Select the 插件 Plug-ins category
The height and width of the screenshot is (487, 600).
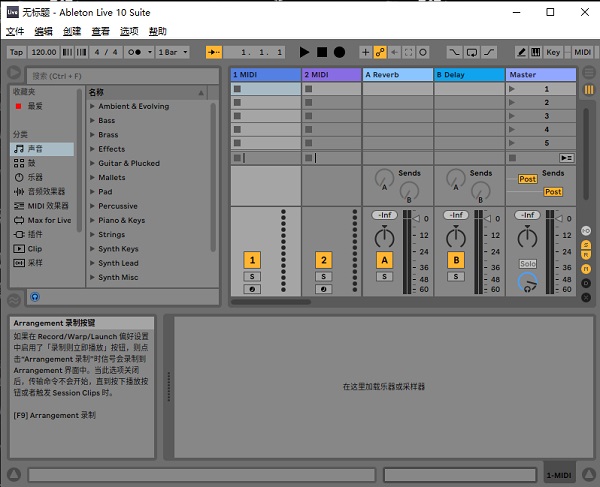click(x=42, y=235)
